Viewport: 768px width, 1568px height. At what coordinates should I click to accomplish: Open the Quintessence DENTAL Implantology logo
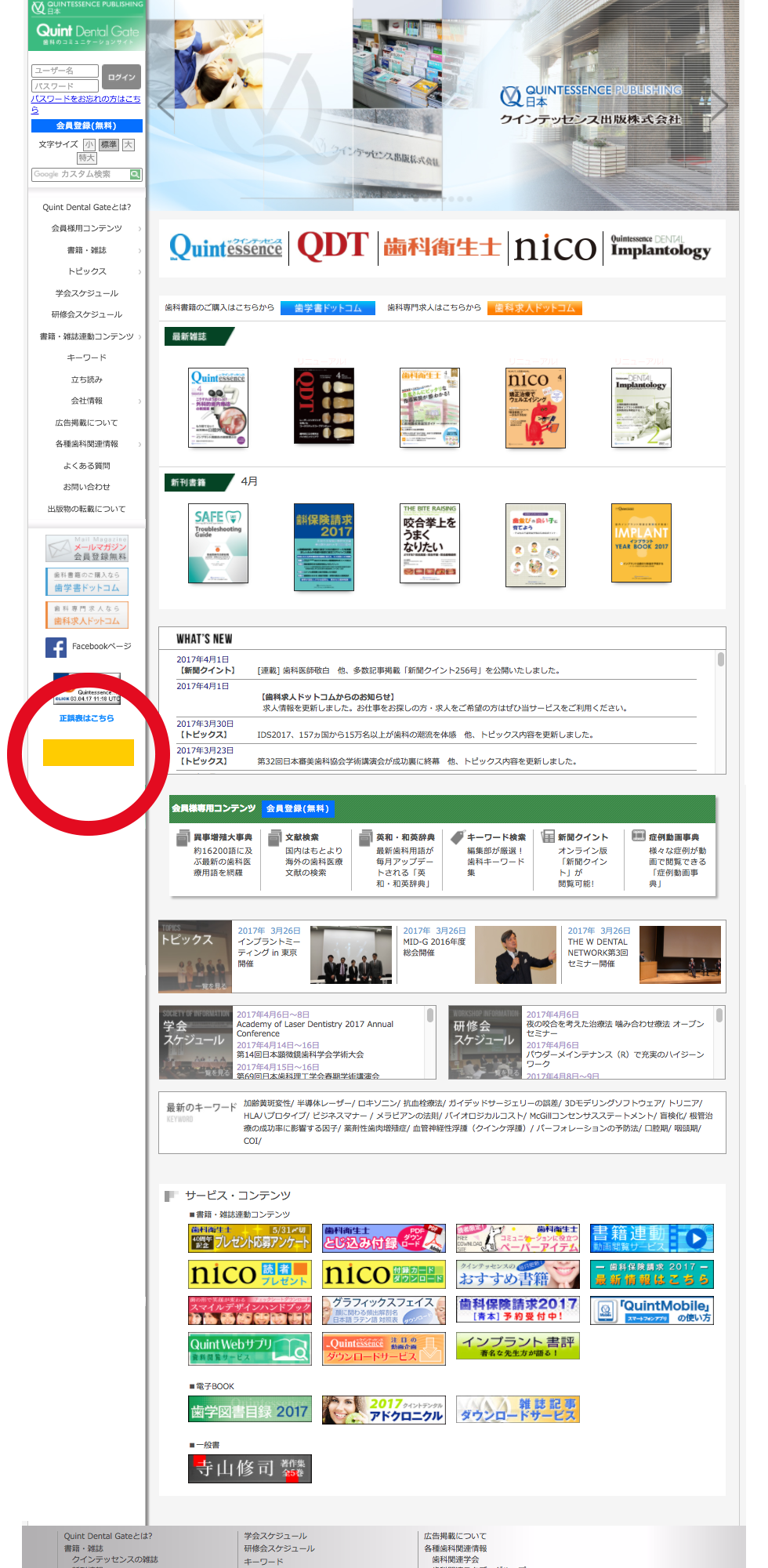(x=661, y=247)
